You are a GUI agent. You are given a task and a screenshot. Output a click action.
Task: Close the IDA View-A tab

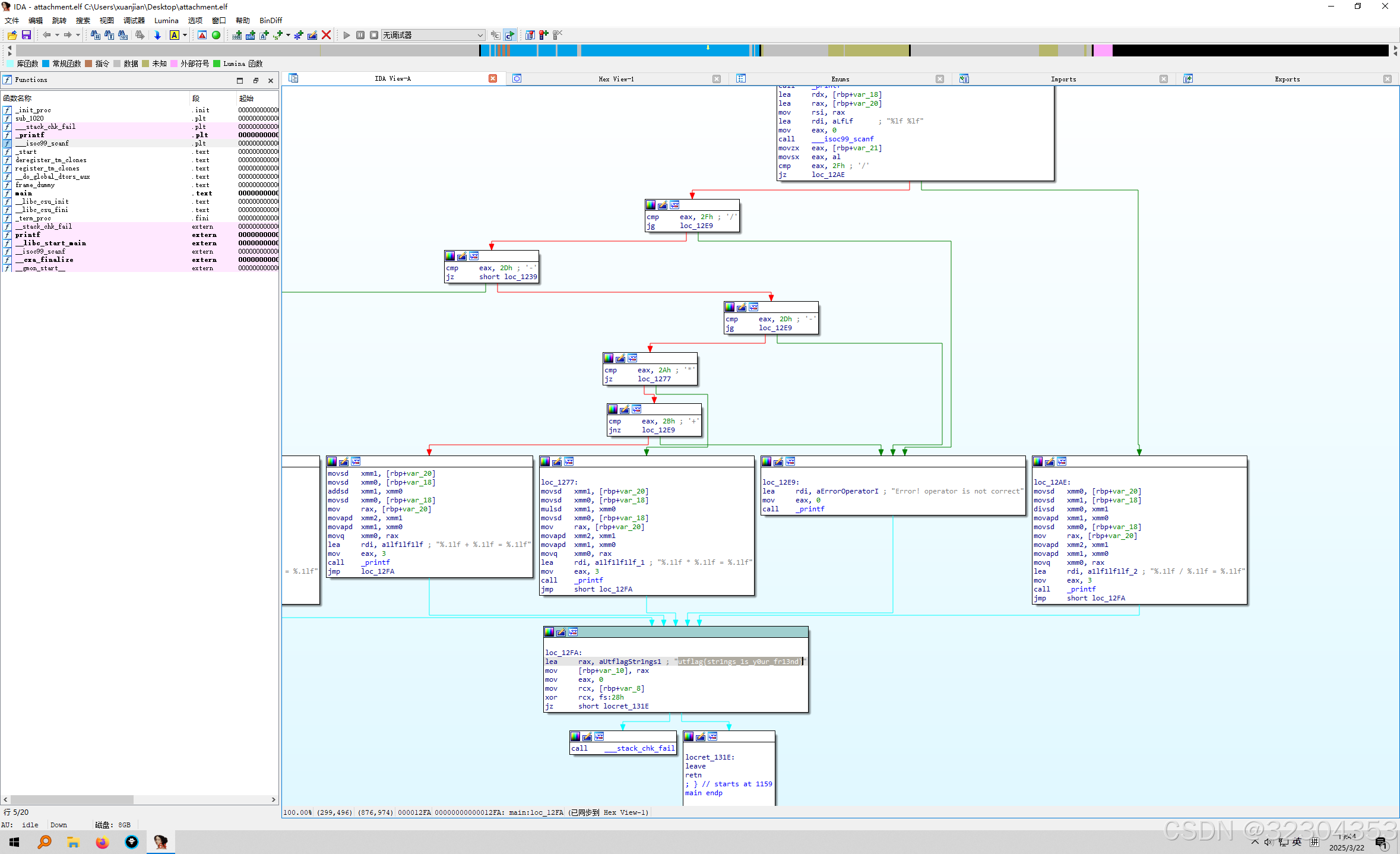click(493, 78)
